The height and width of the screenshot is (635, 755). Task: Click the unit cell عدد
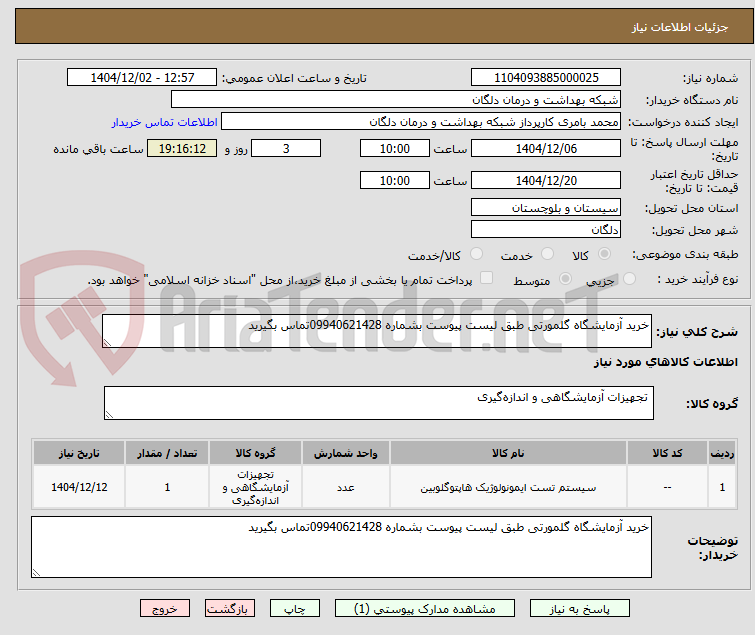[x=346, y=488]
